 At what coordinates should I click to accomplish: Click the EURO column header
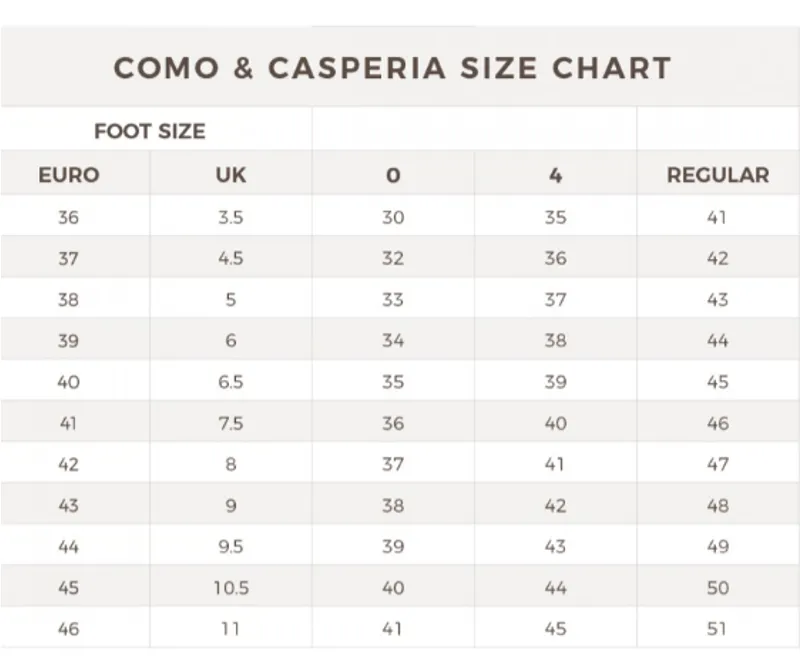coord(69,175)
